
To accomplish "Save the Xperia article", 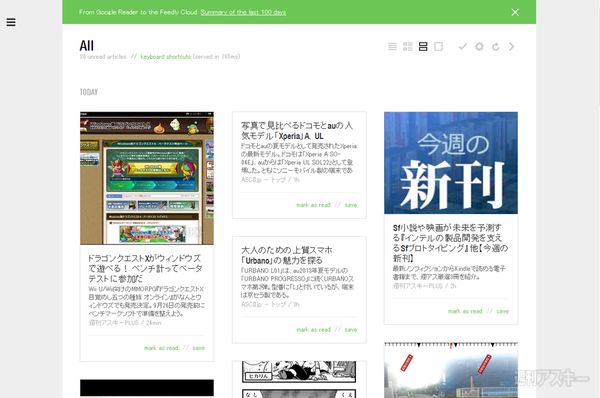I will [x=351, y=205].
